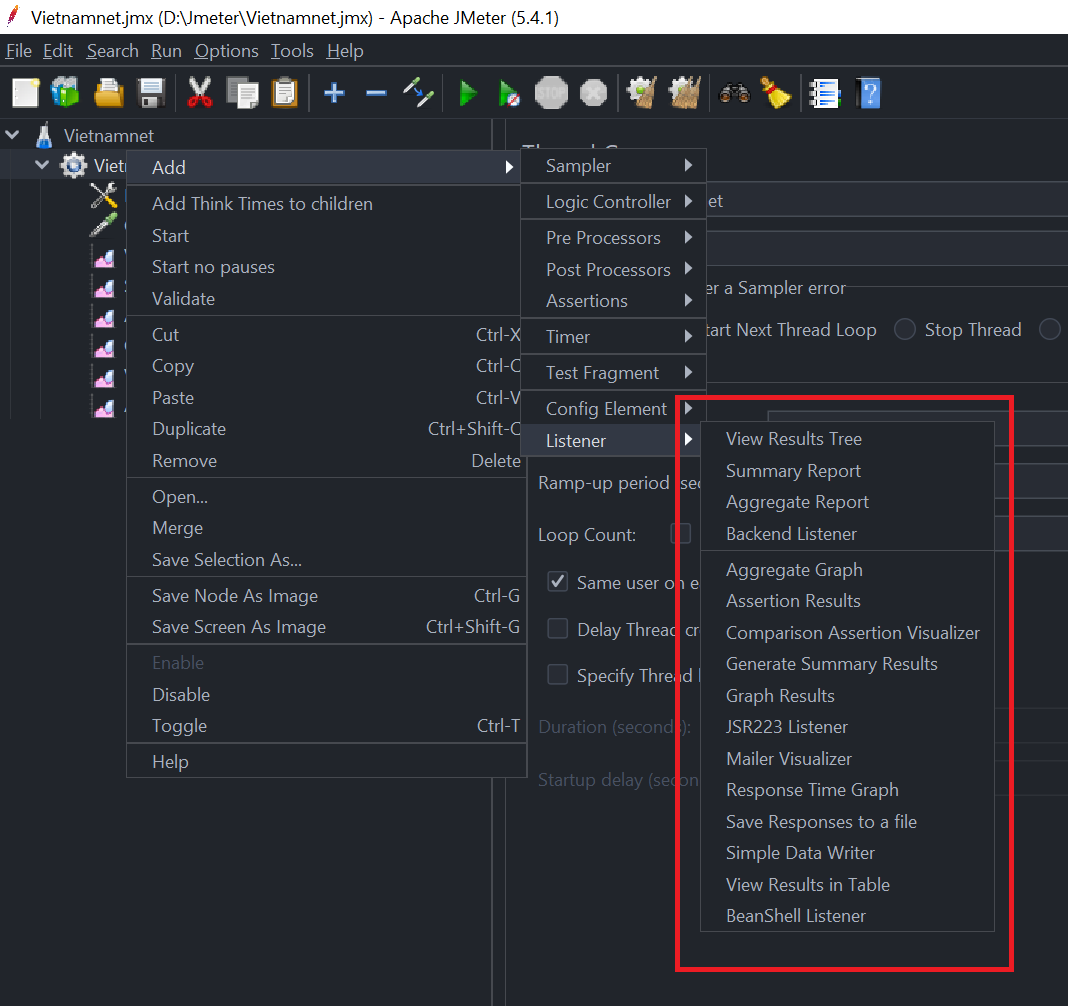1068x1006 pixels.
Task: Click the Toggle enable/disable toolbar icon
Action: click(x=418, y=93)
